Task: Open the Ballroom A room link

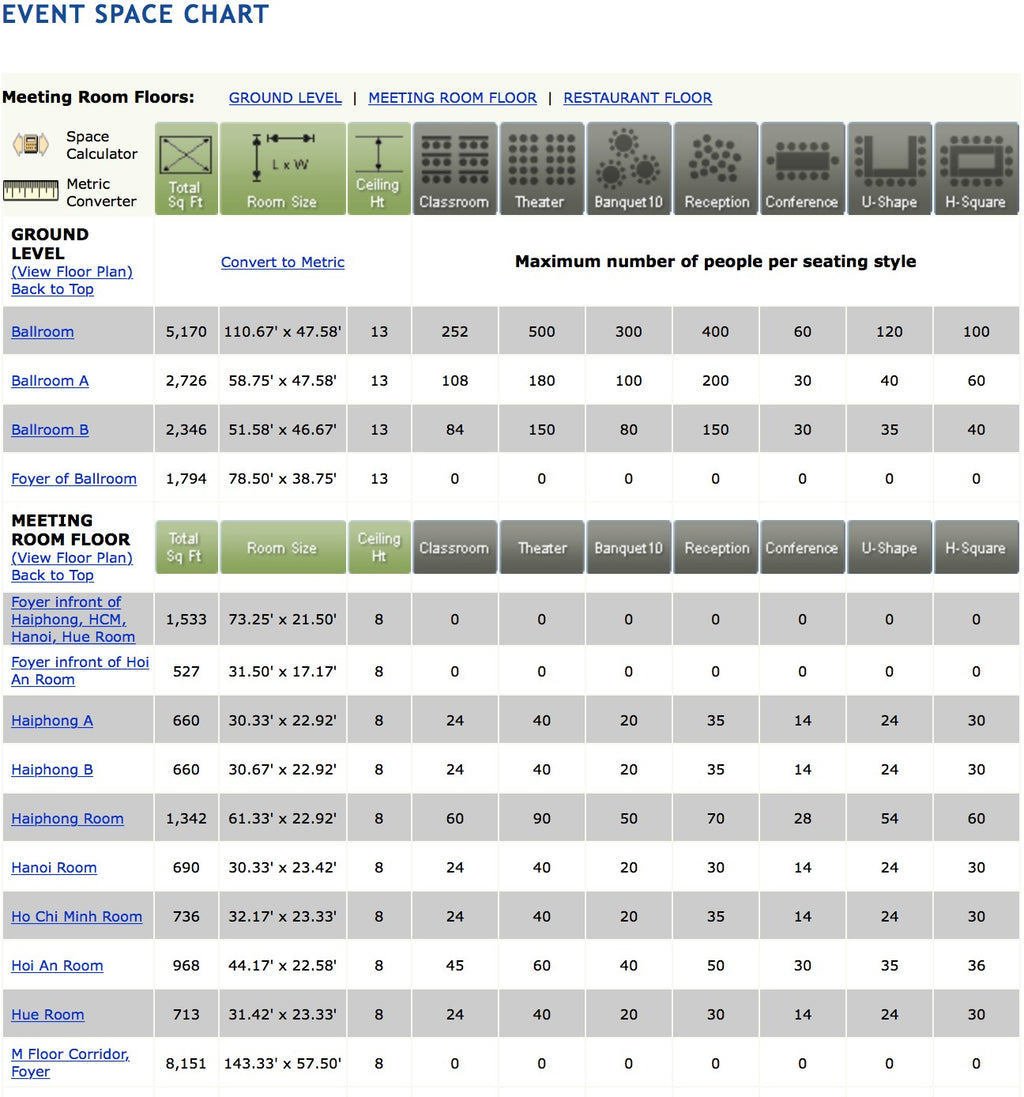Action: click(x=50, y=381)
